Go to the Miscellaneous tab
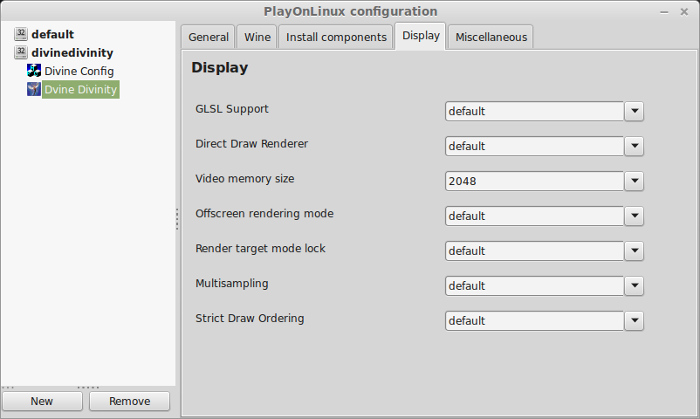The height and width of the screenshot is (419, 700). tap(491, 37)
